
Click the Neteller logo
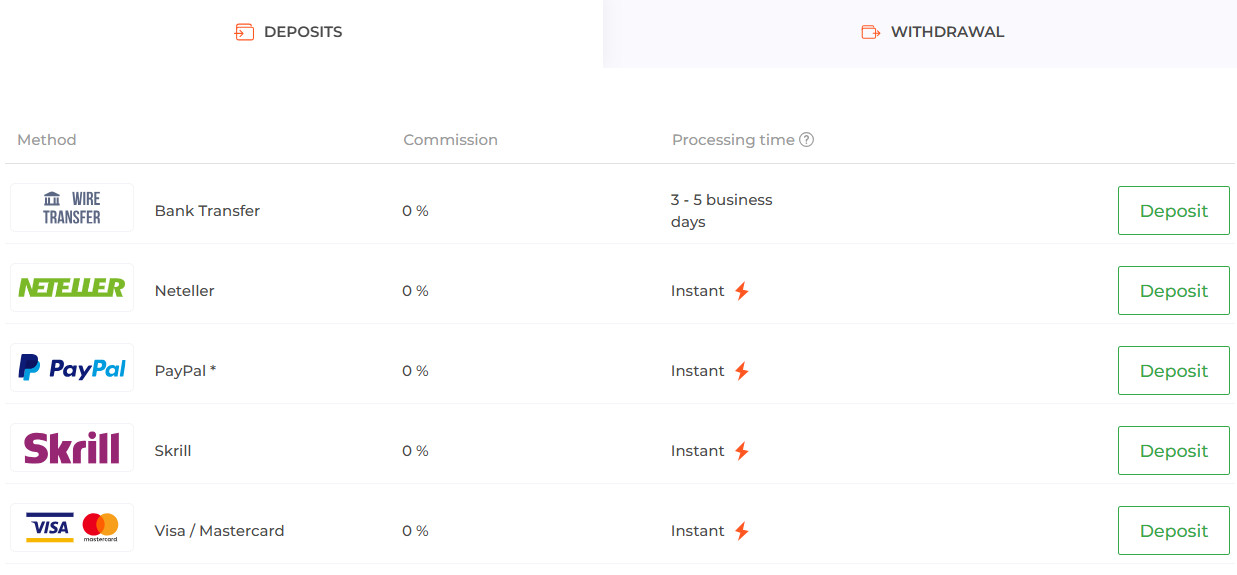click(x=71, y=288)
